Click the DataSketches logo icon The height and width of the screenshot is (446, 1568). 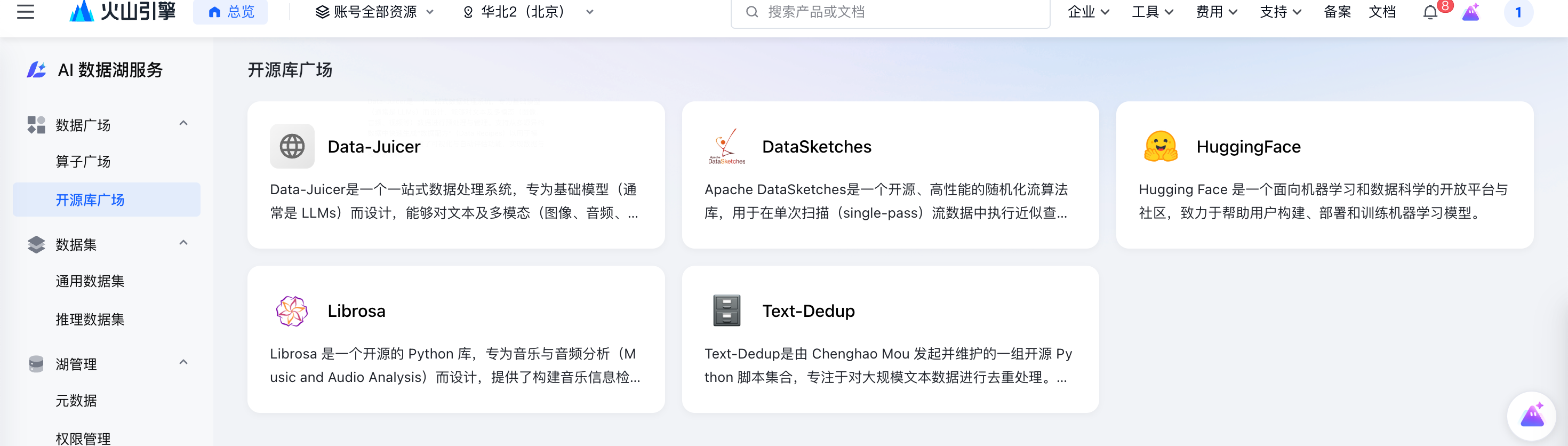click(726, 146)
